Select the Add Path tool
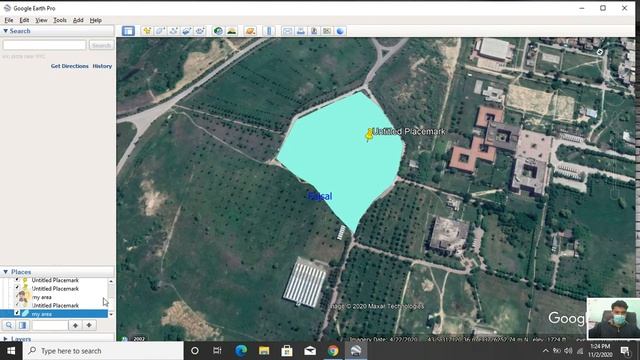640x360 pixels. [173, 31]
